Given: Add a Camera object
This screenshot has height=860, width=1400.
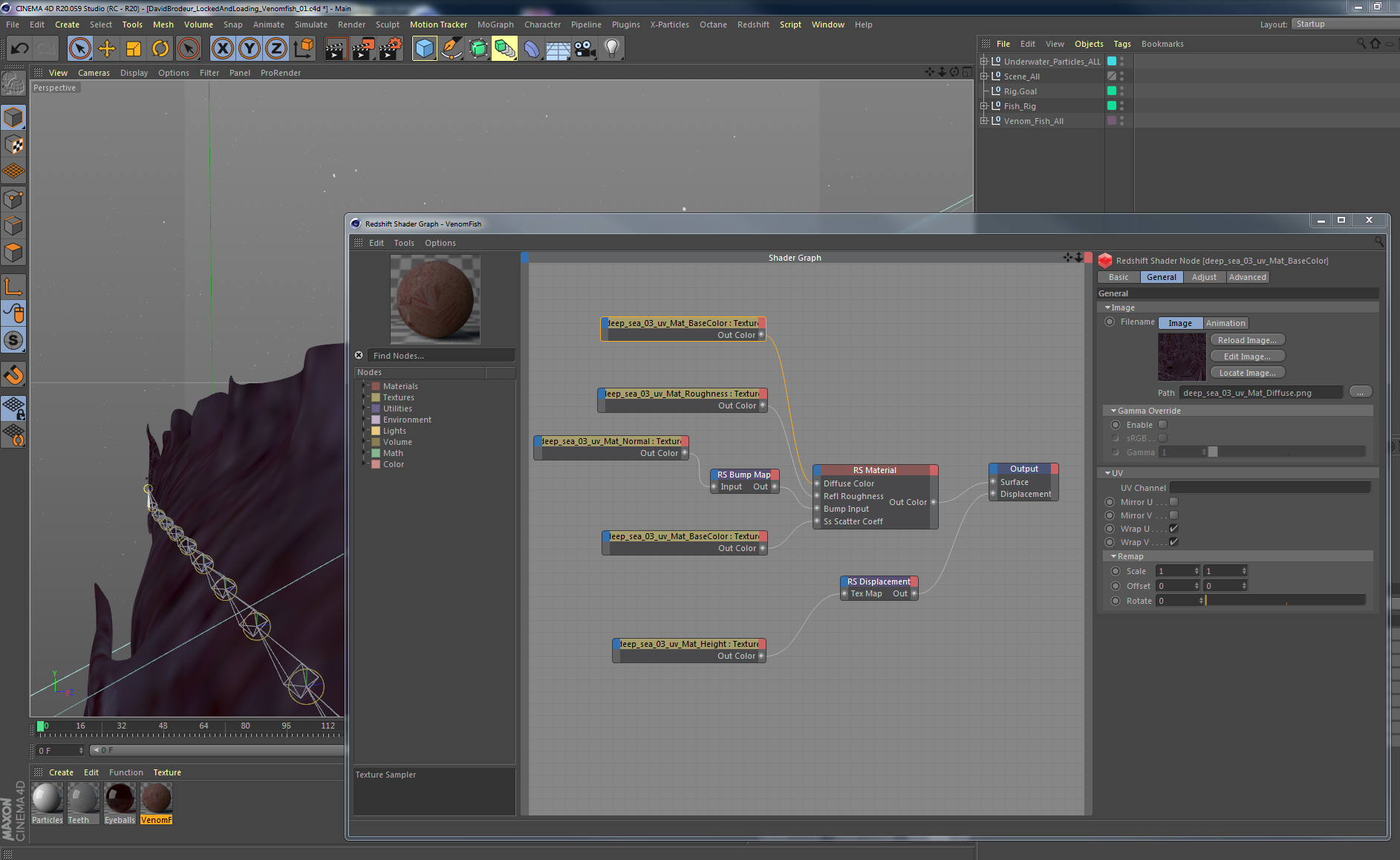Looking at the screenshot, I should coord(585,49).
